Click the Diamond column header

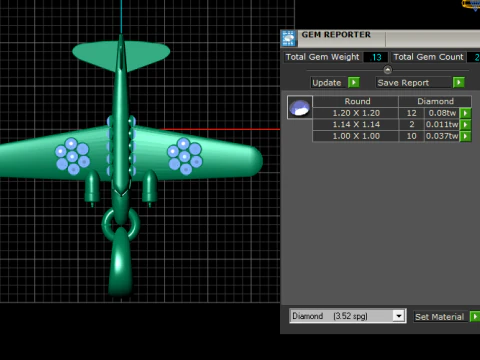(x=435, y=101)
